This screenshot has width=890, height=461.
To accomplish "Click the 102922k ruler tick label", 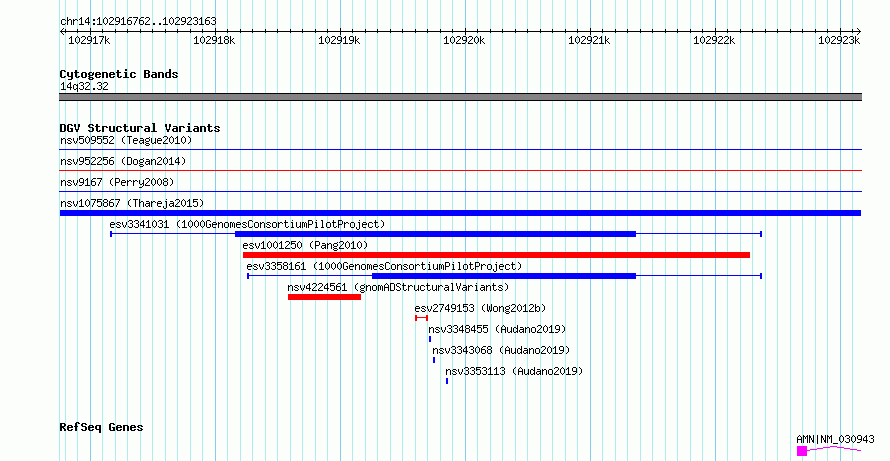I will [714, 40].
